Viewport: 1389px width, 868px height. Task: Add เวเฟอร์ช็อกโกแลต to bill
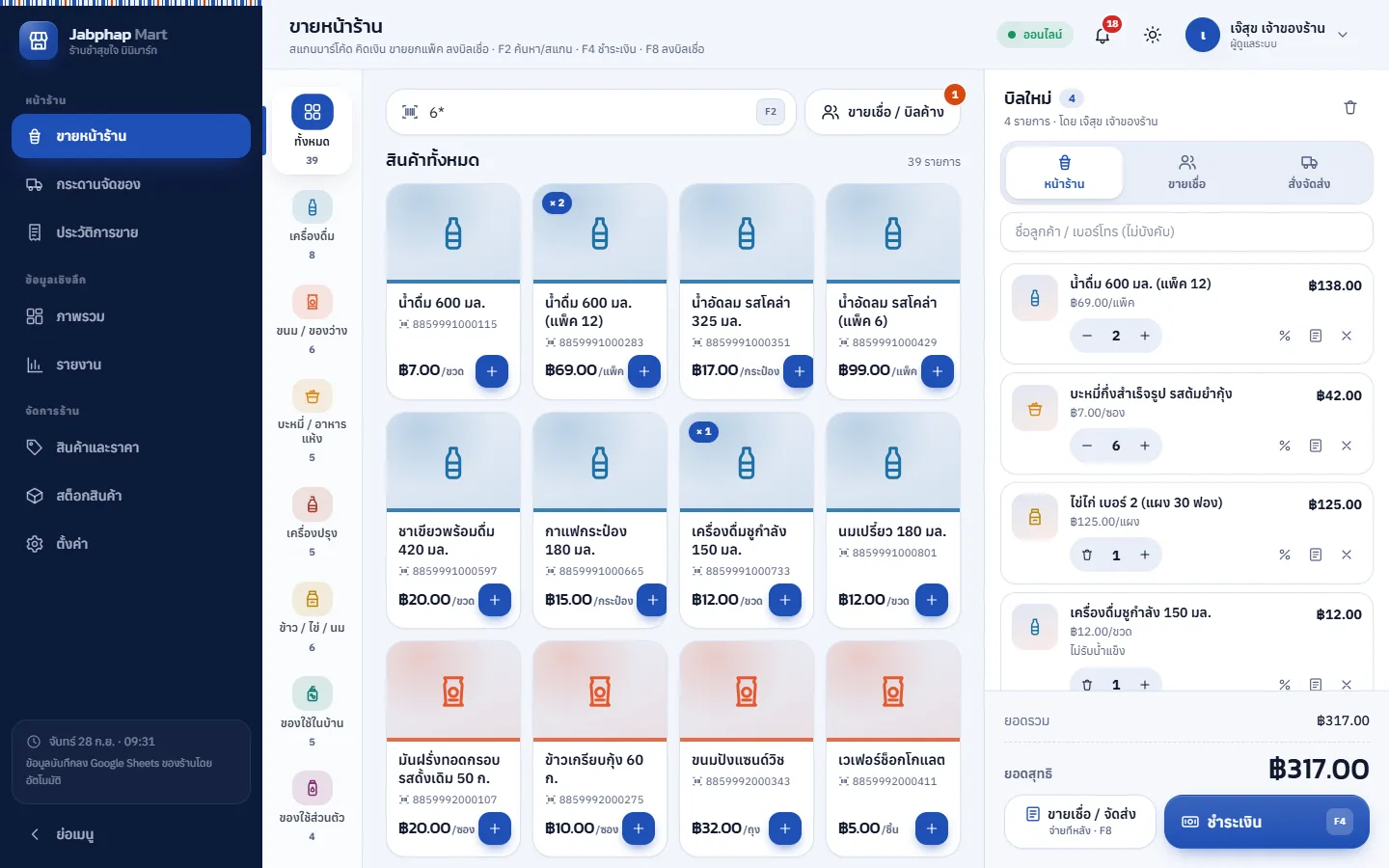coord(932,828)
